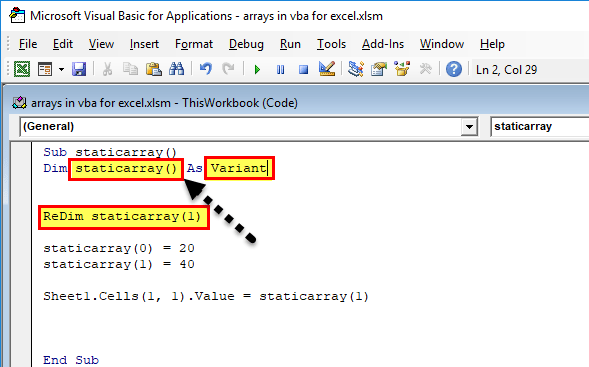Click the Copy icon
The height and width of the screenshot is (367, 589).
tap(130, 69)
